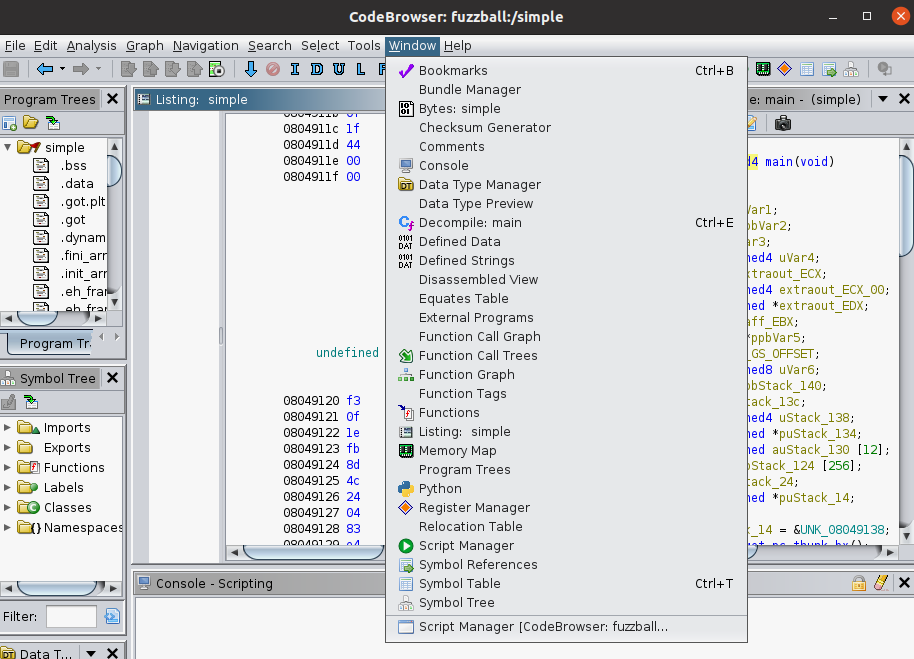This screenshot has width=914, height=659.
Task: Click the green-dot toolbar icon after the page arrows
Action: tap(217, 69)
